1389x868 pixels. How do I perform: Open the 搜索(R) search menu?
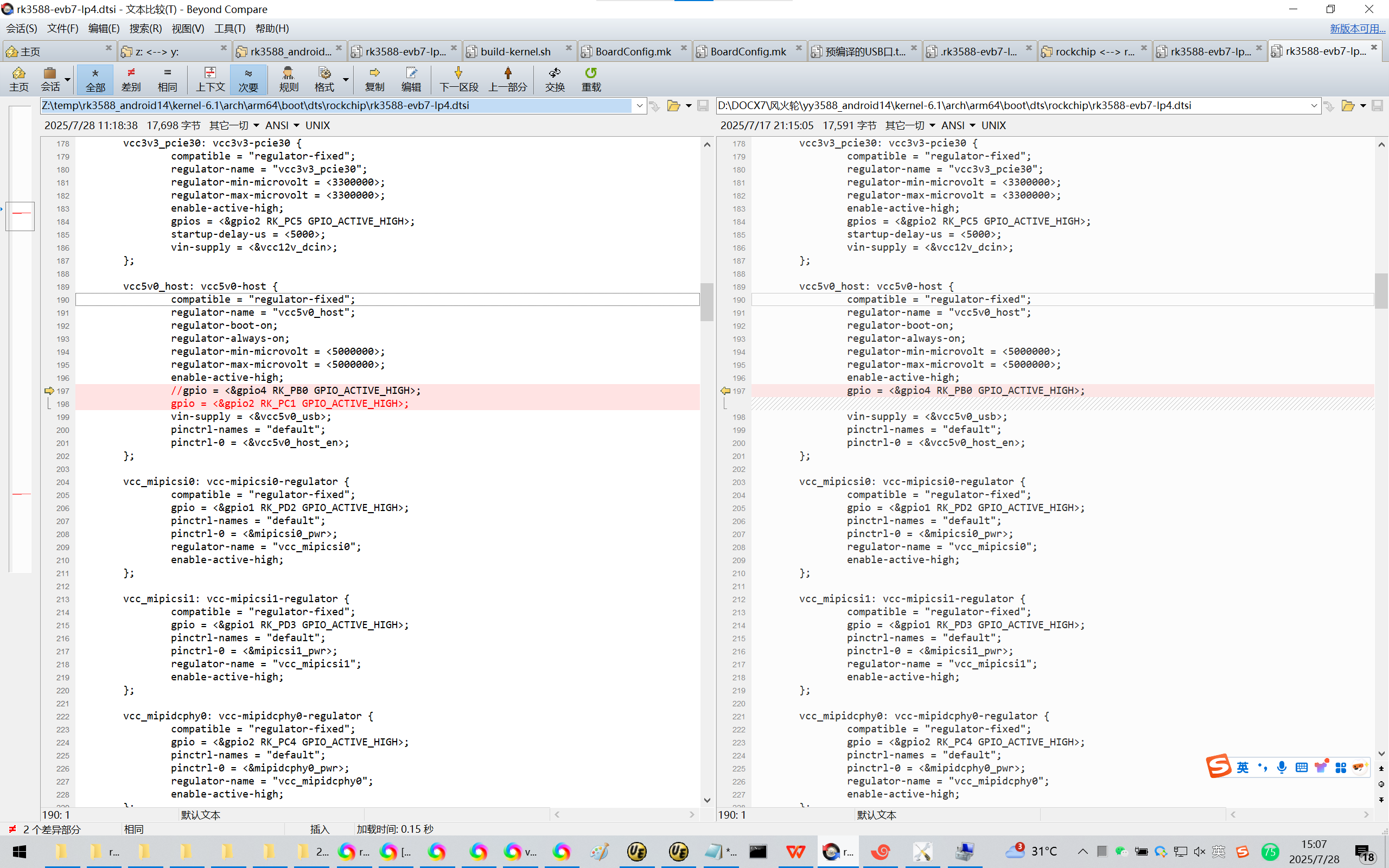pyautogui.click(x=145, y=28)
